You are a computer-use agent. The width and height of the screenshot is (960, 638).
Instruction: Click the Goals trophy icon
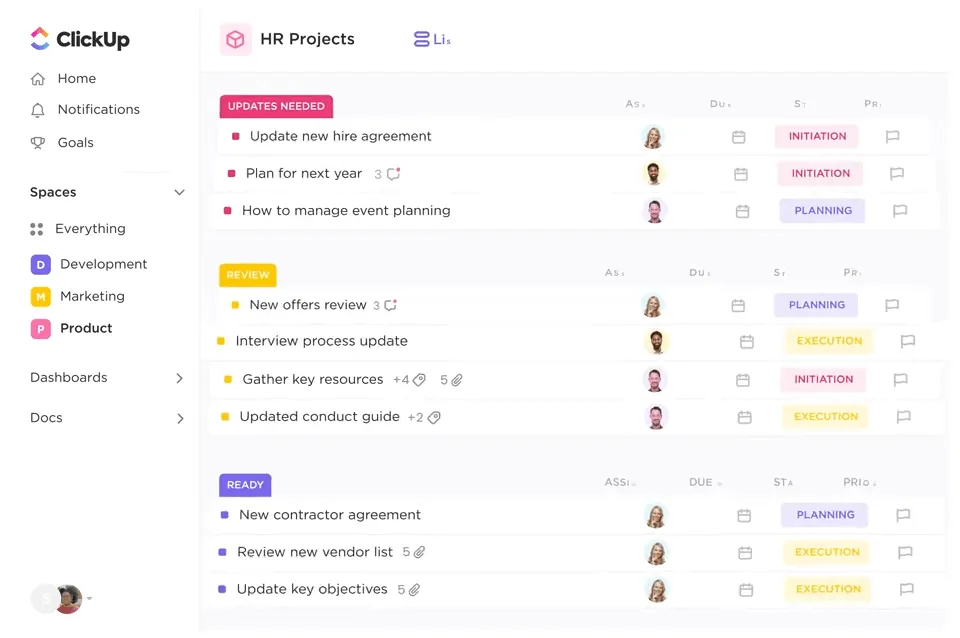click(38, 143)
